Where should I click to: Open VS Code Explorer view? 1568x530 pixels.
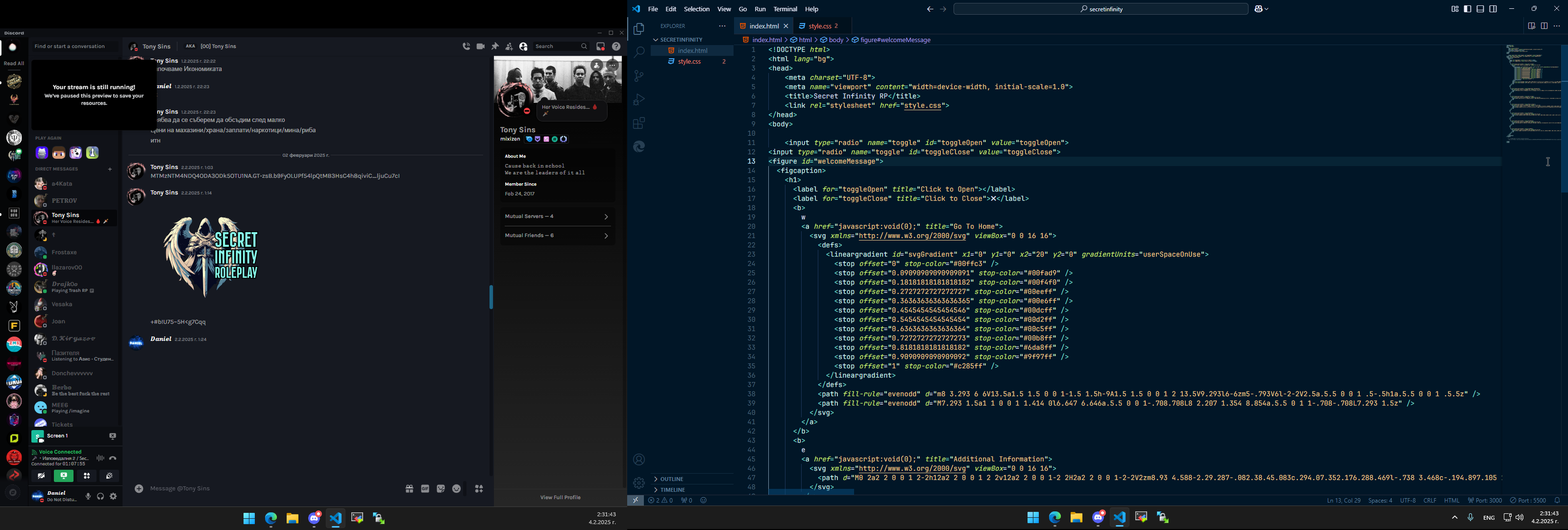click(638, 29)
